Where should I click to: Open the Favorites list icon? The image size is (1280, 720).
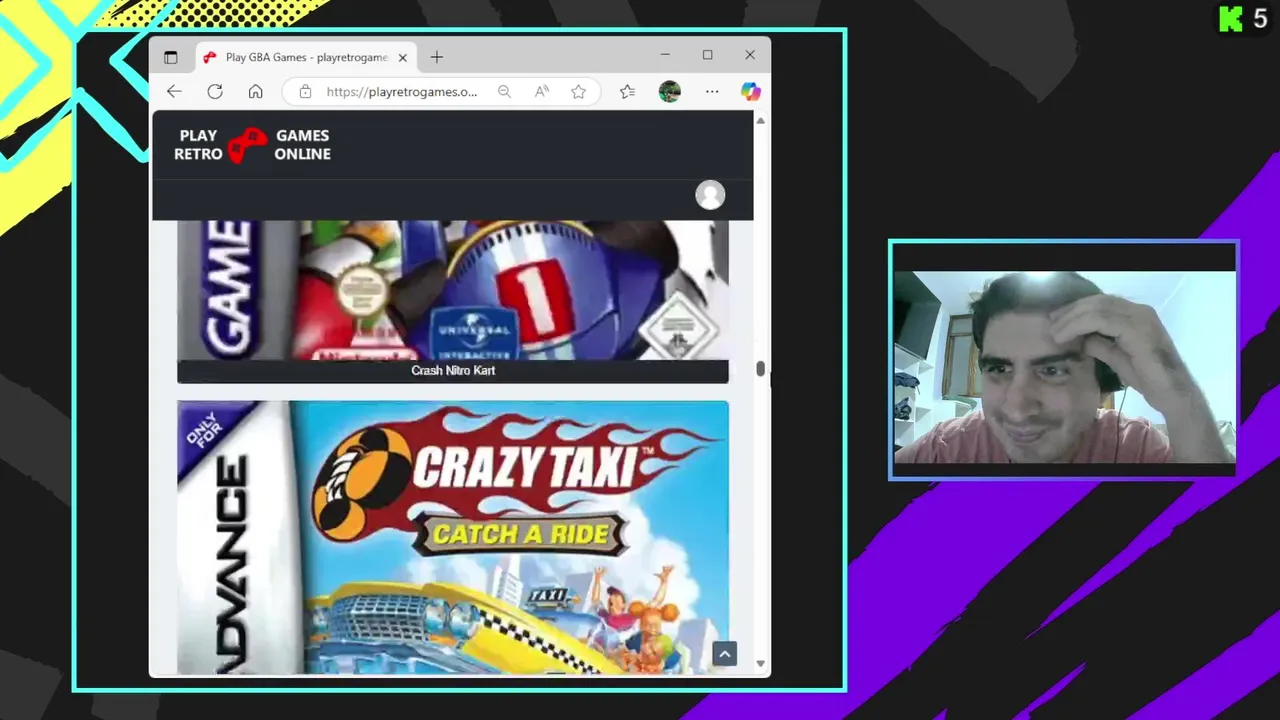pos(627,92)
